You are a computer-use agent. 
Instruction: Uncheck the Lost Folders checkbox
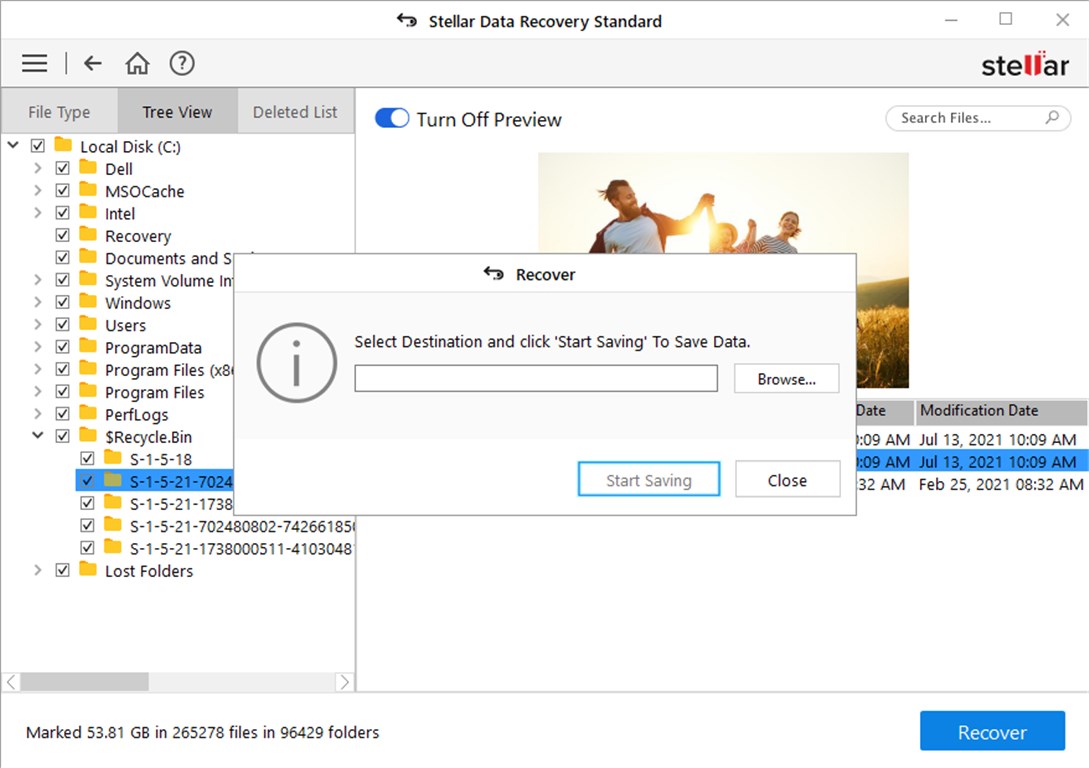coord(63,570)
